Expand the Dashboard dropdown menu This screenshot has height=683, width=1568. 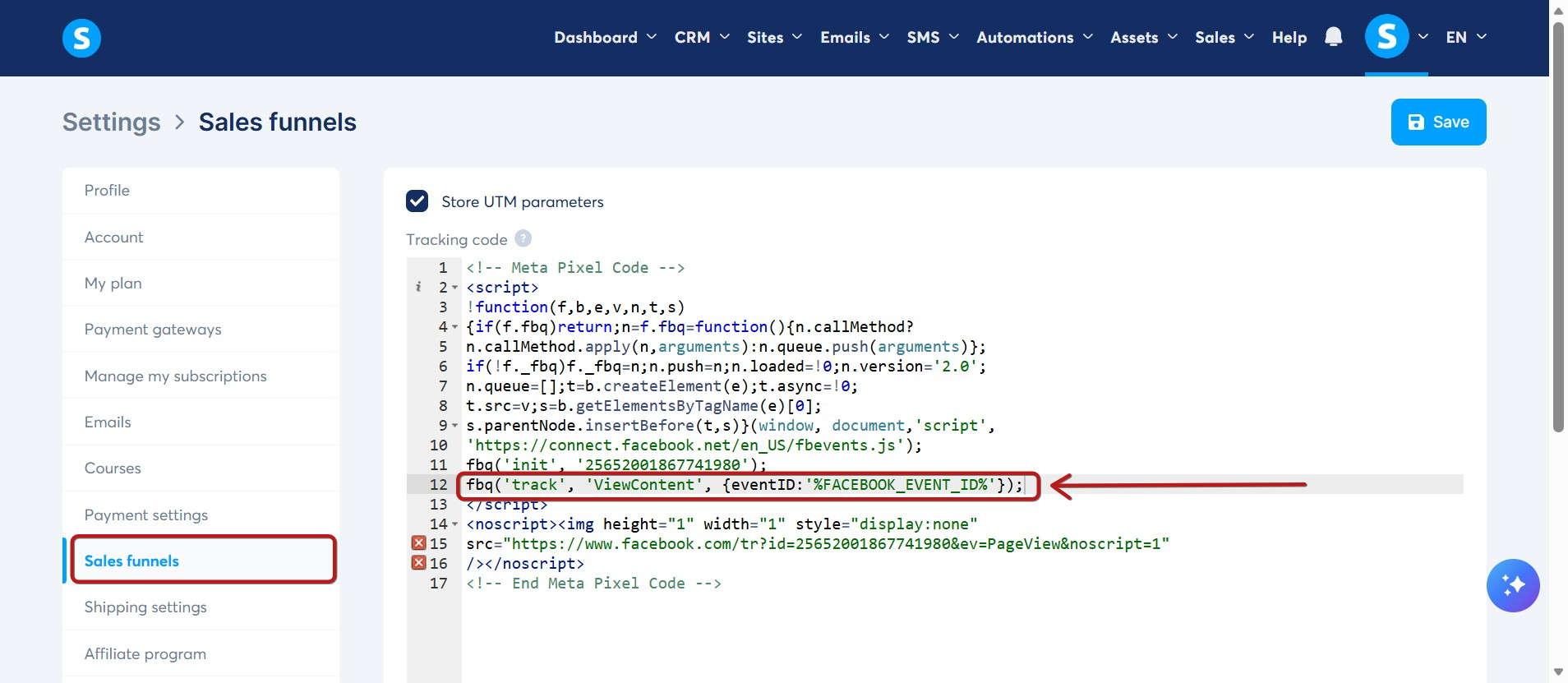605,37
